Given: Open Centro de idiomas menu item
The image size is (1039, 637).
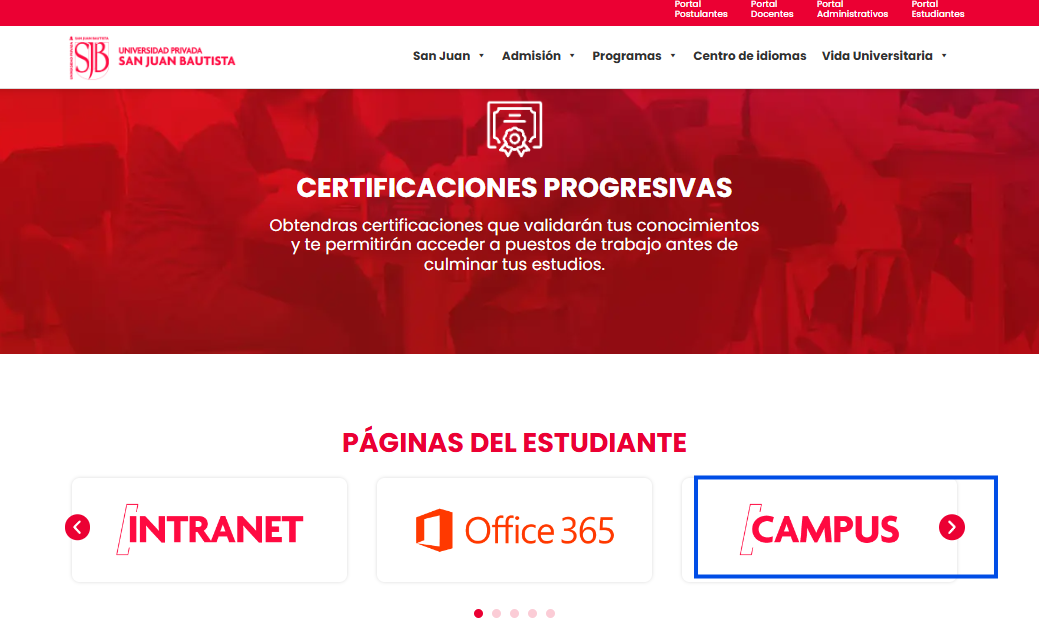Looking at the screenshot, I should tap(749, 56).
